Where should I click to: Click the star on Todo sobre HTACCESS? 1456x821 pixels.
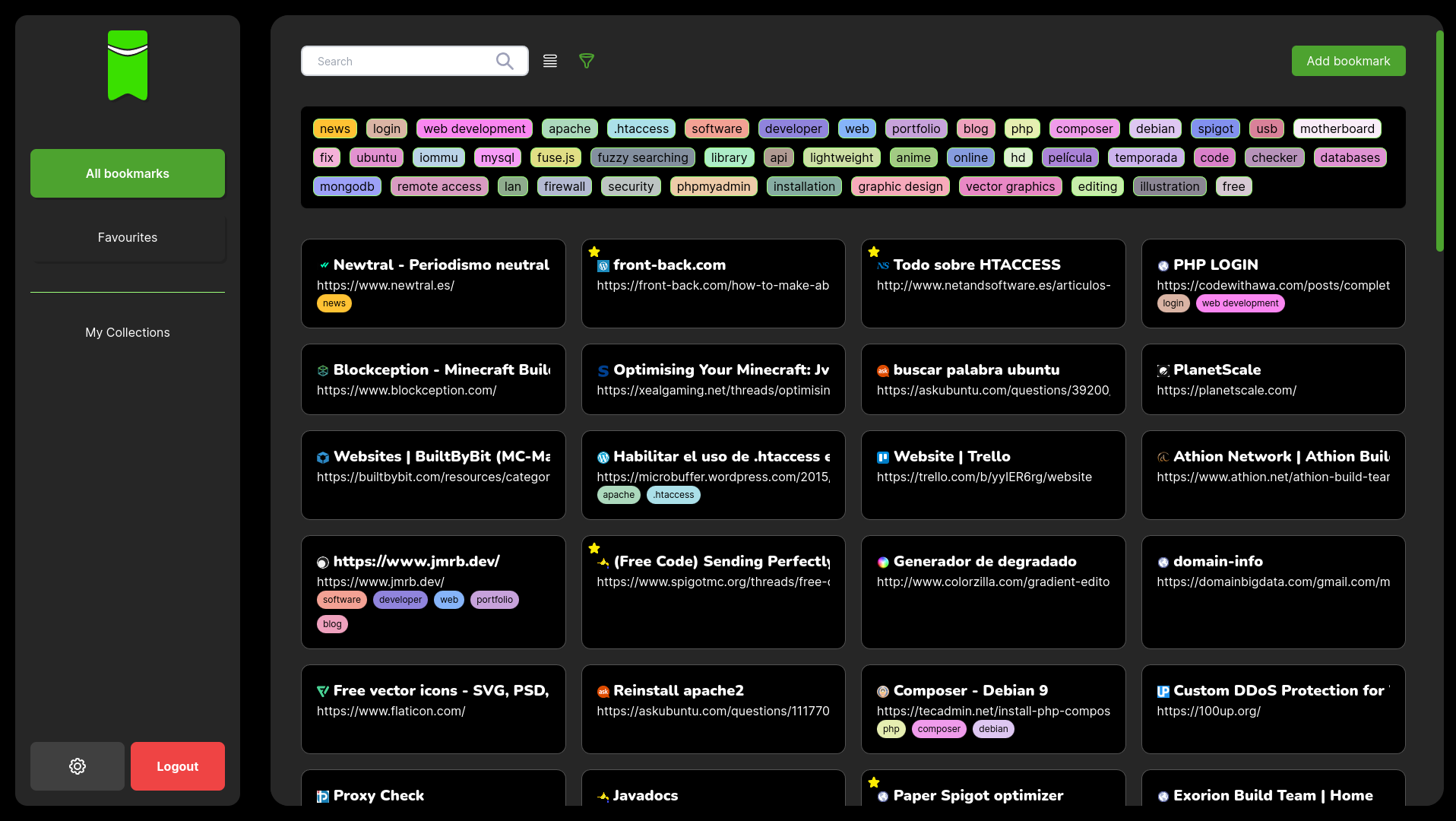(x=874, y=252)
